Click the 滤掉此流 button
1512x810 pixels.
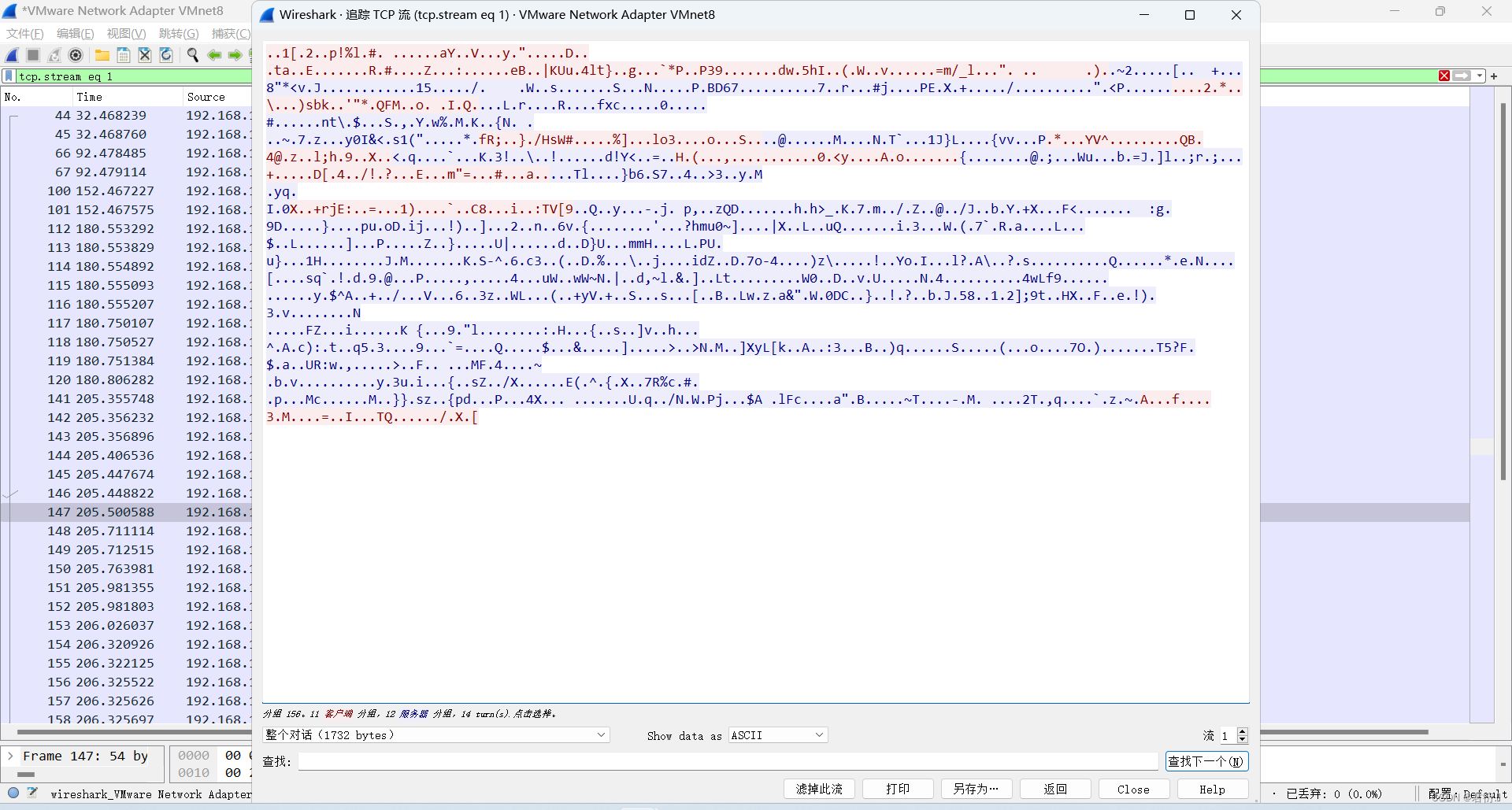coord(818,789)
